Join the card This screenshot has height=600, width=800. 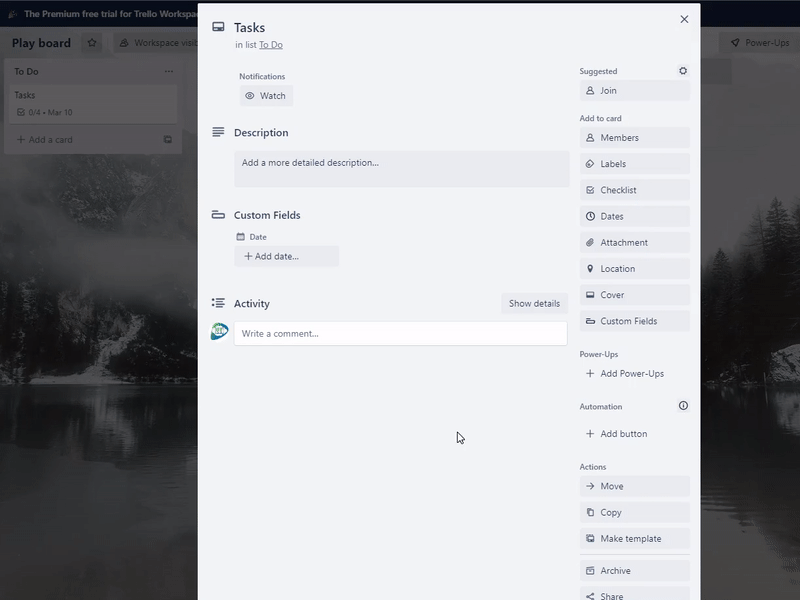click(x=635, y=91)
